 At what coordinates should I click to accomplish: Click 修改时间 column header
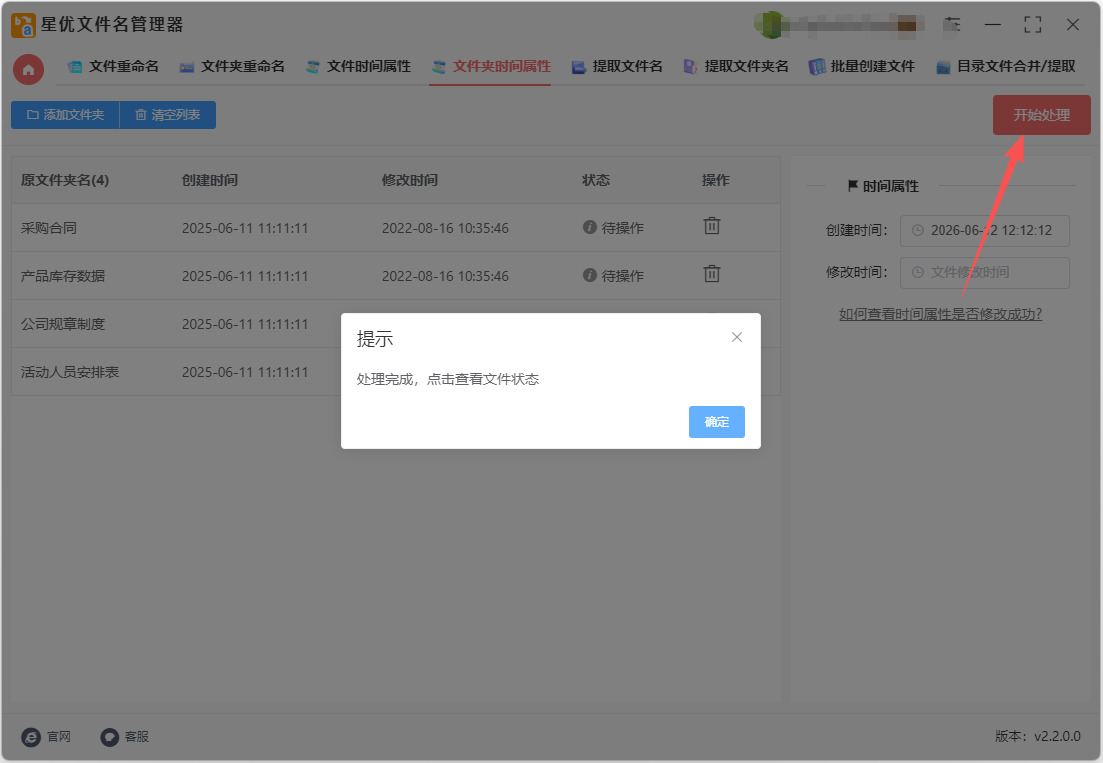point(409,180)
